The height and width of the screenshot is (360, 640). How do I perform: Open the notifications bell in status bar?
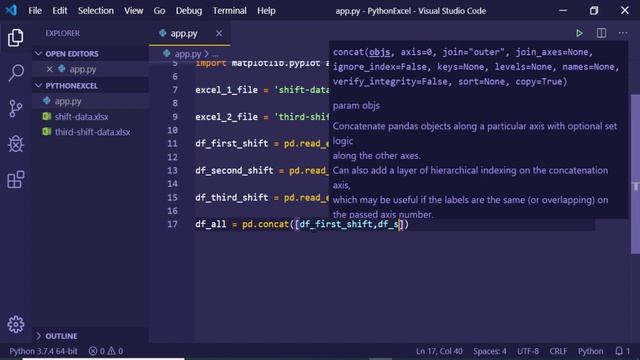(619, 351)
